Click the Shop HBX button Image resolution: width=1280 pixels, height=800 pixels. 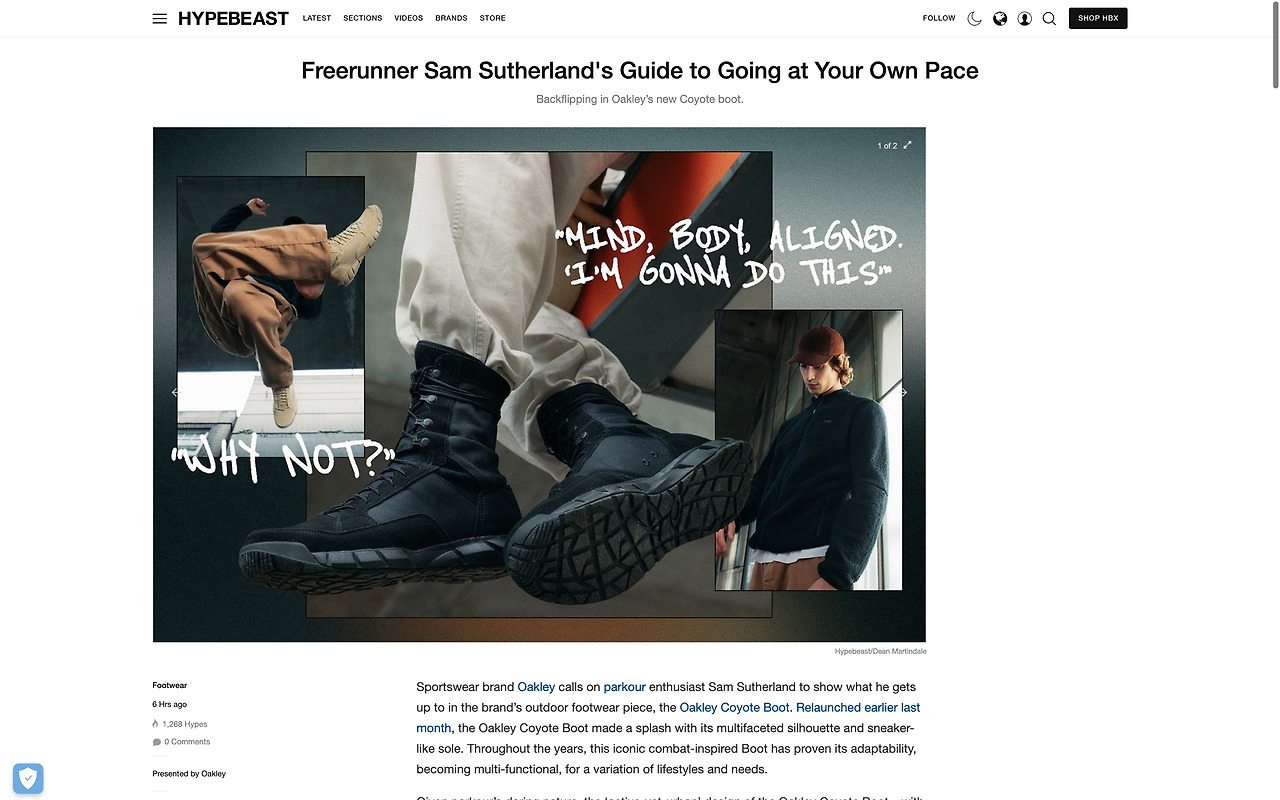tap(1098, 18)
